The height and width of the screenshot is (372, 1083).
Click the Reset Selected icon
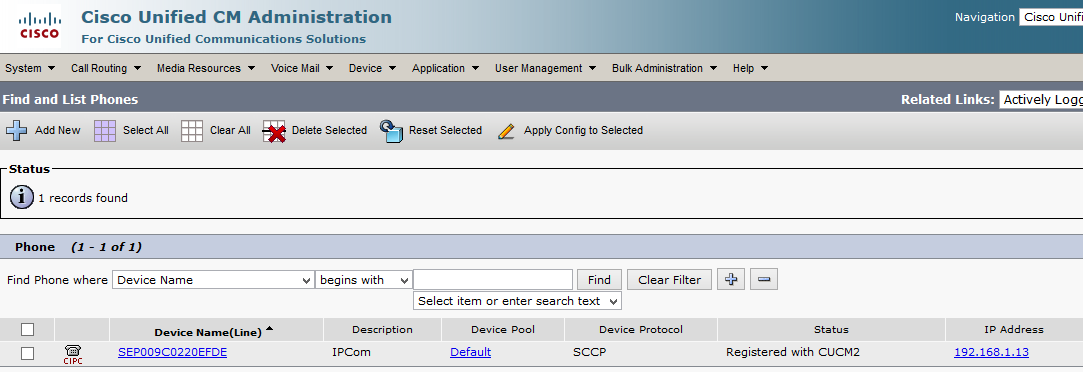[392, 130]
